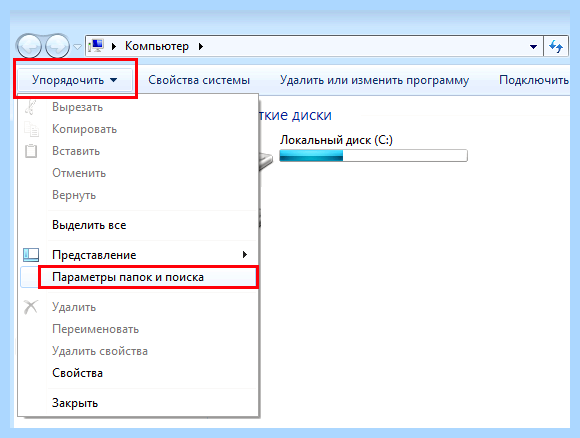Image resolution: width=580 pixels, height=438 pixels.
Task: Click the clipboard icon beside Вставить
Action: [31, 151]
